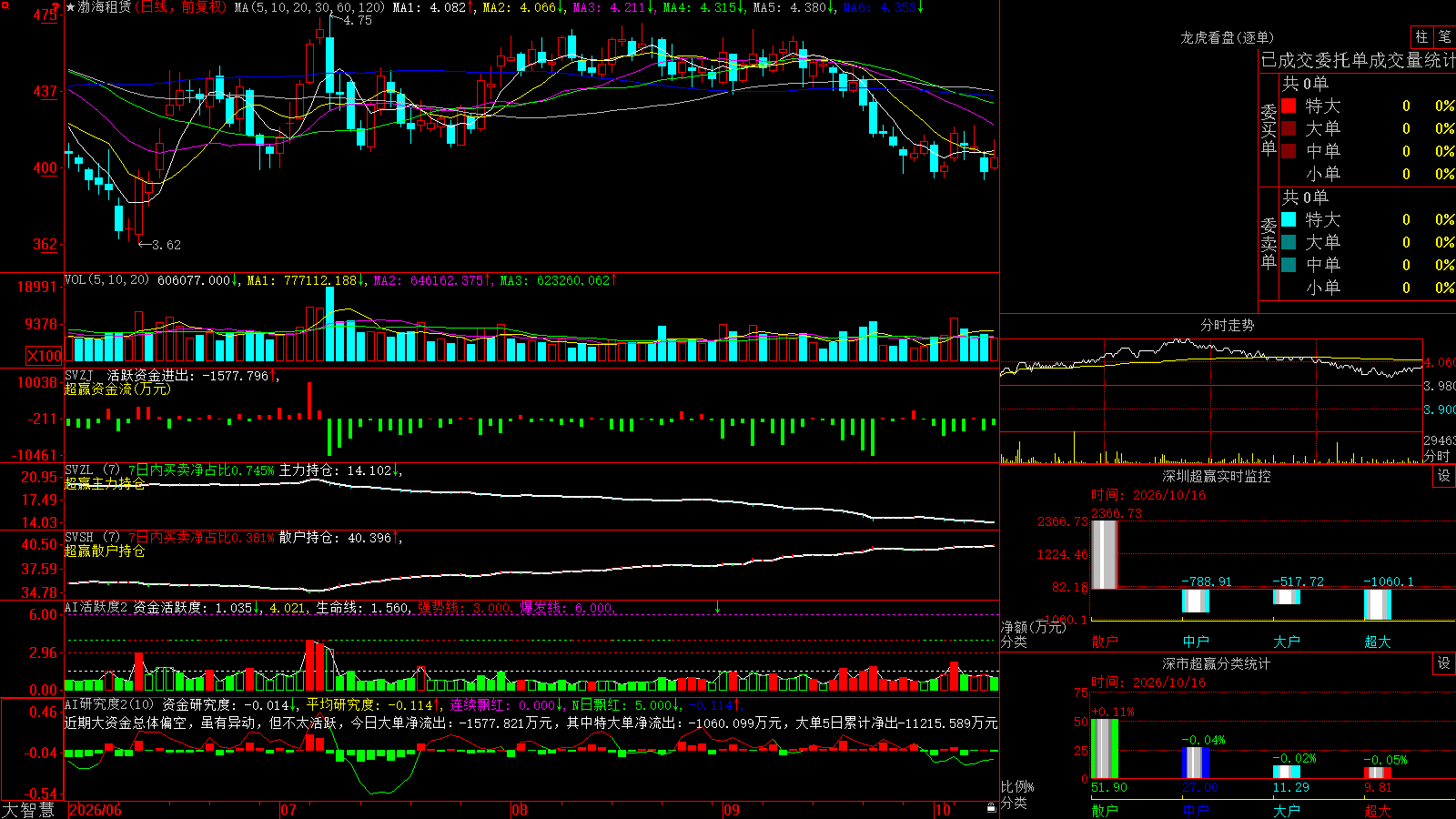
Task: Select the 深市超赢分类统计 panel title
Action: (x=1216, y=663)
